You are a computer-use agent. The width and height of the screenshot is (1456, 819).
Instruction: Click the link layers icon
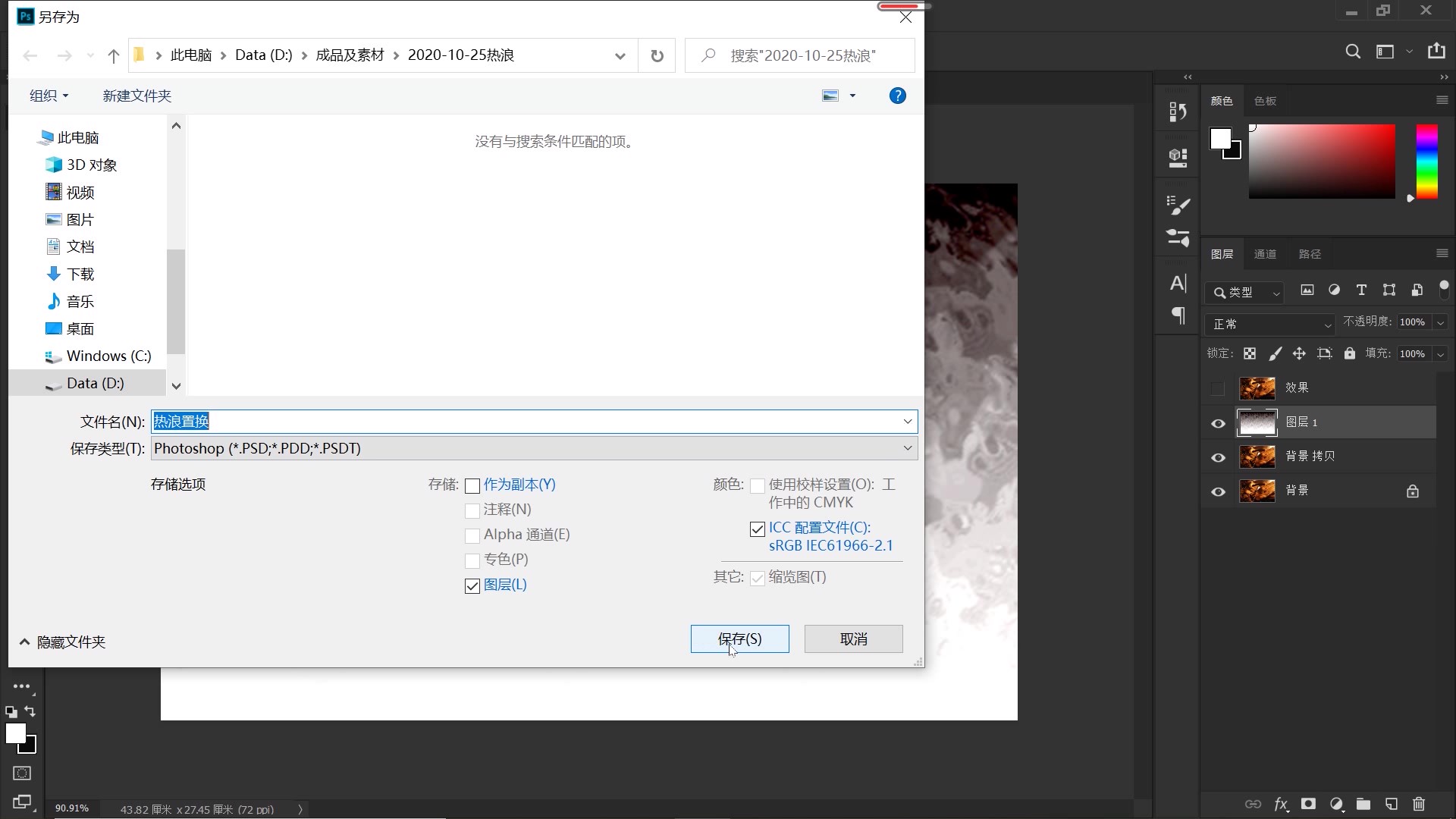[1254, 805]
